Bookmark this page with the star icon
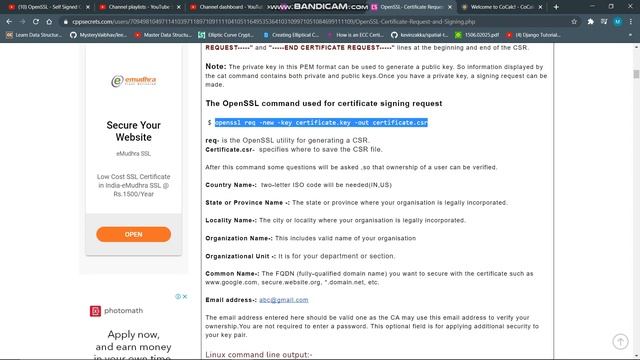The width and height of the screenshot is (640, 360). (x=574, y=22)
